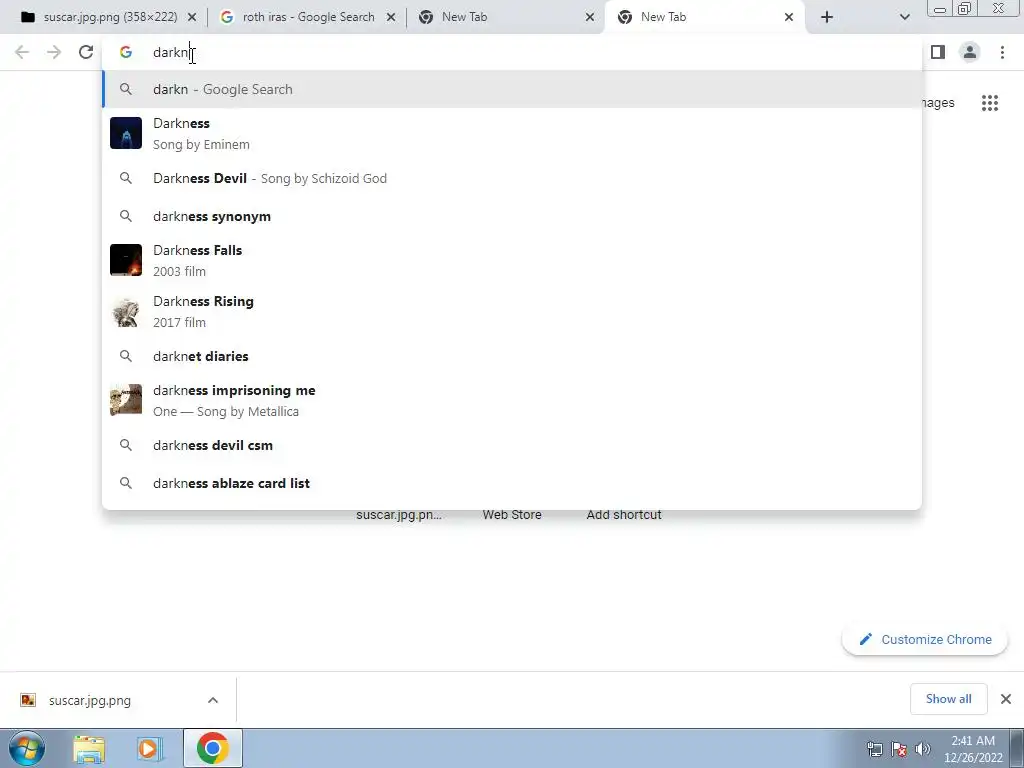Open the clock showing 2:41 AM
1024x768 pixels.
click(x=973, y=749)
